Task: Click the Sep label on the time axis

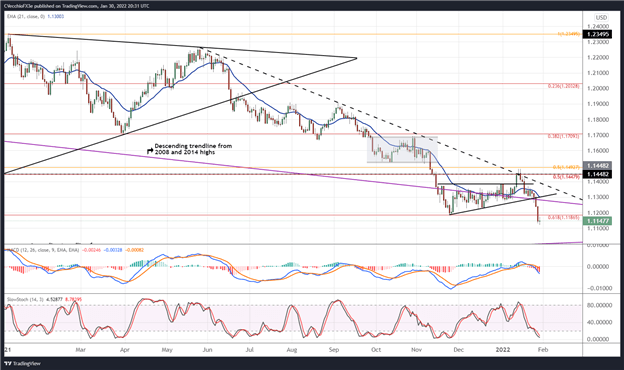Action: pos(334,350)
